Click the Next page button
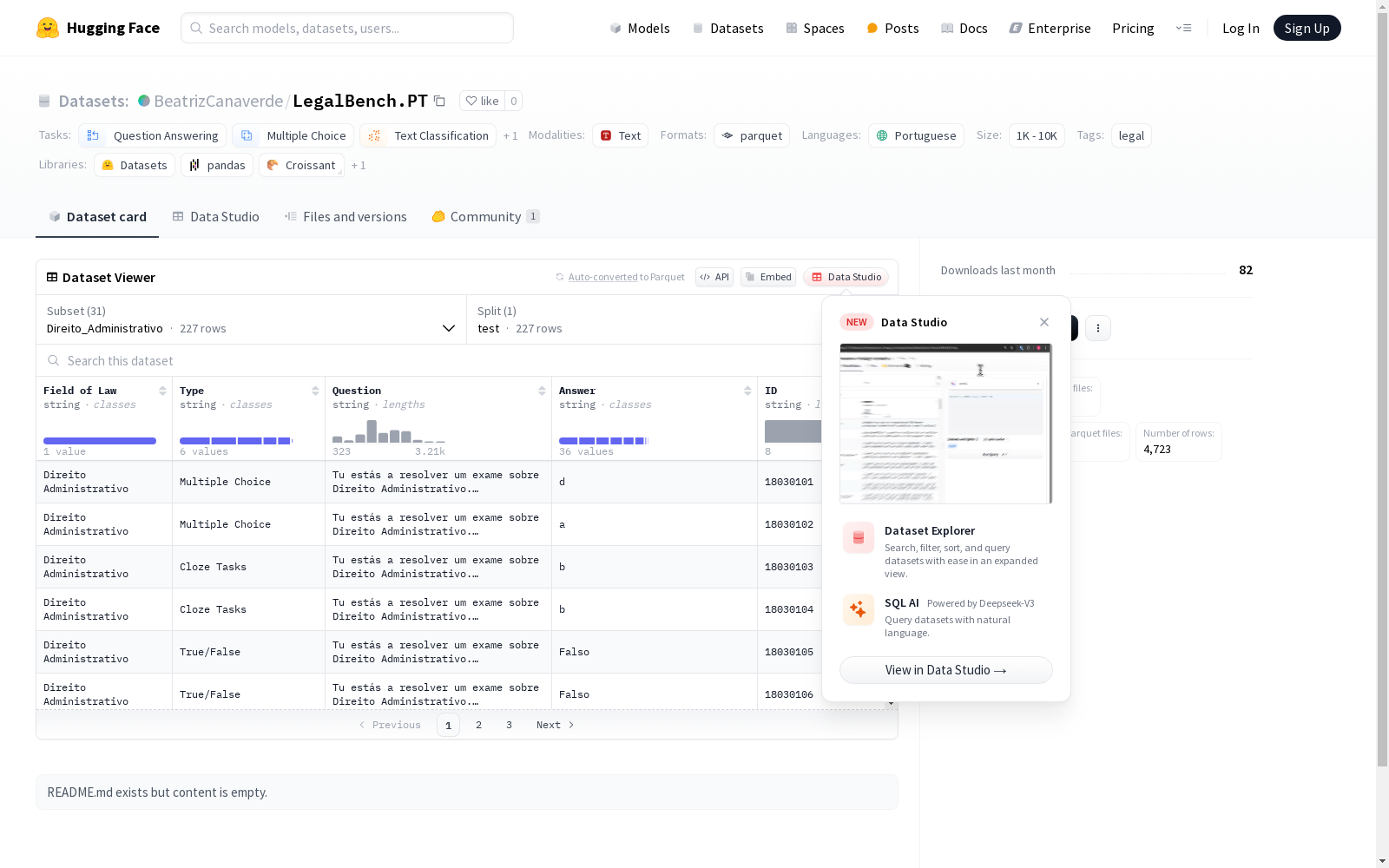 pos(556,725)
